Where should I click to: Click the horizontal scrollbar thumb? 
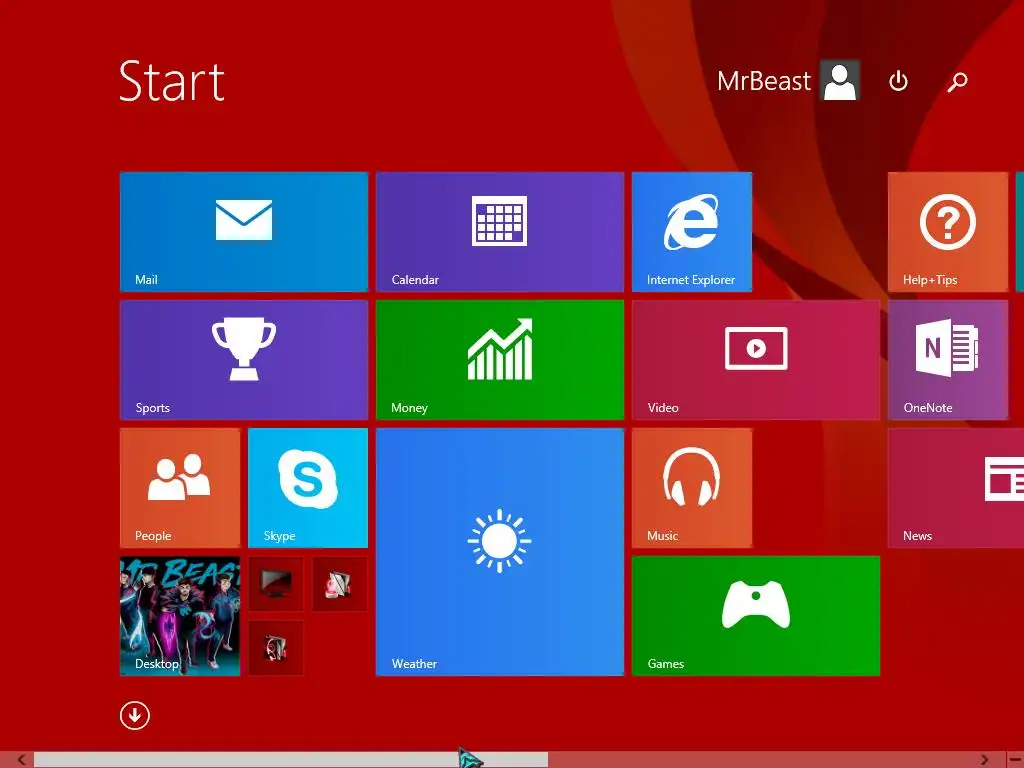point(291,760)
